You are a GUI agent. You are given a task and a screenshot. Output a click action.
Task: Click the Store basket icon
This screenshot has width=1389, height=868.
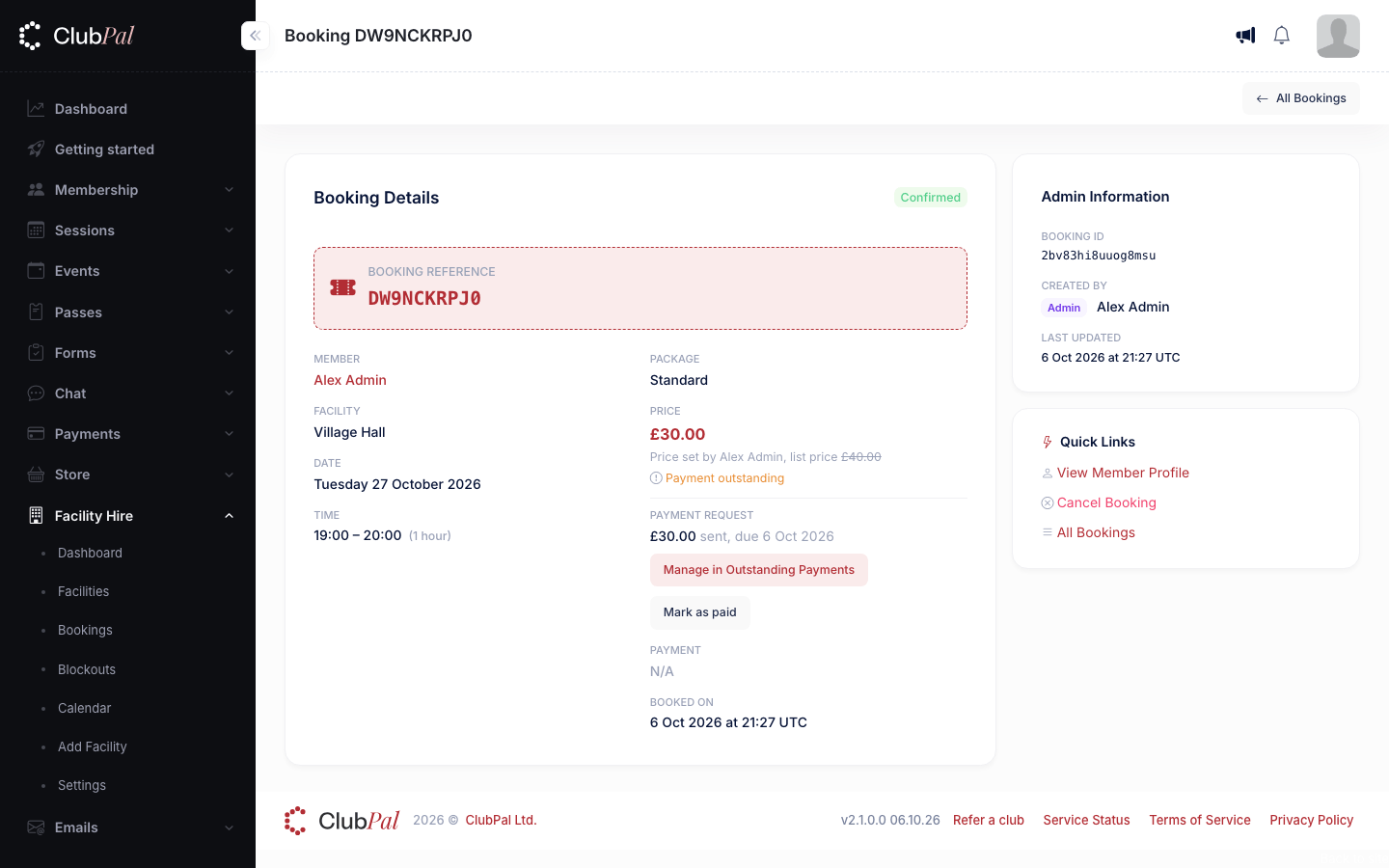[x=36, y=475]
